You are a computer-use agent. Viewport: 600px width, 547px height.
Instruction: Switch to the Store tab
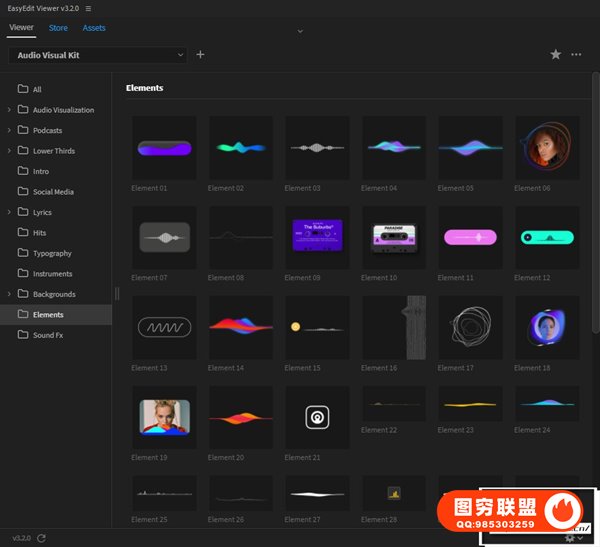coord(58,28)
